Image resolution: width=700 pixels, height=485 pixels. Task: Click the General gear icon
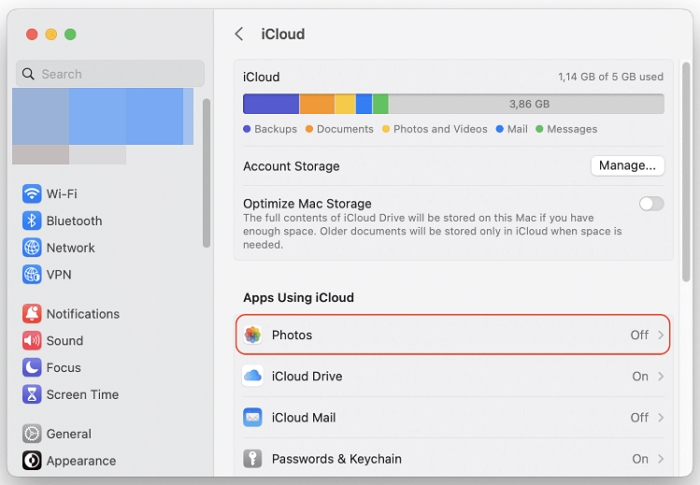(x=32, y=434)
